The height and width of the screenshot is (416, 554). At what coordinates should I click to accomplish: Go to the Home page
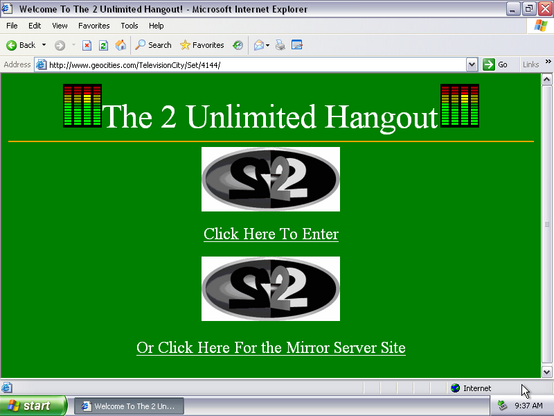coord(120,45)
